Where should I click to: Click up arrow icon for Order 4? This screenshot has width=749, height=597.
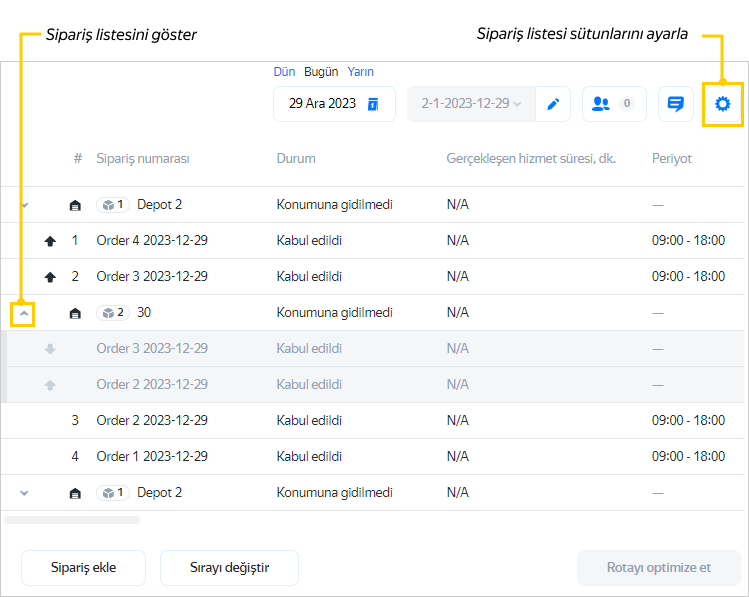pos(50,241)
